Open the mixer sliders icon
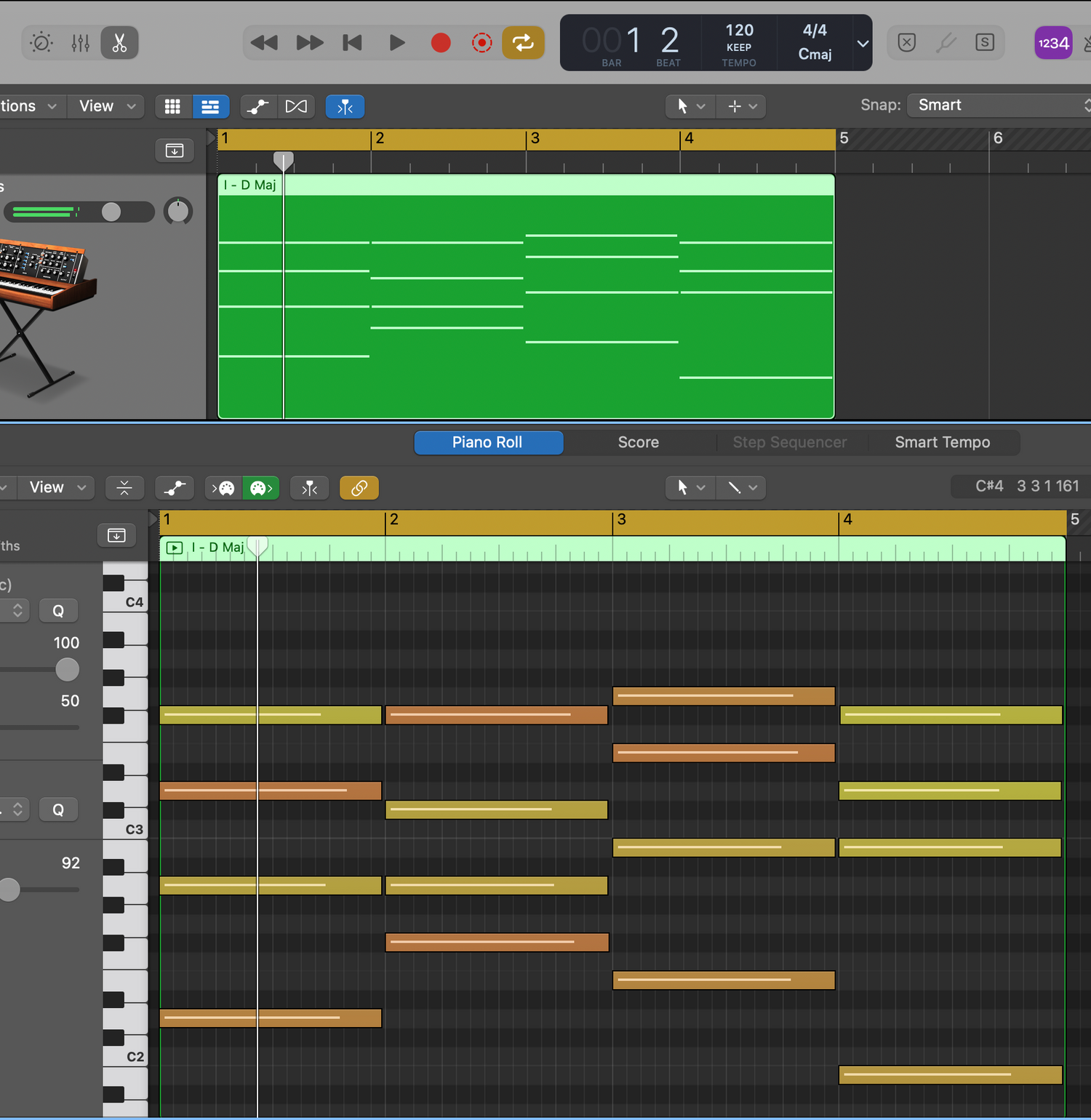 (x=81, y=43)
